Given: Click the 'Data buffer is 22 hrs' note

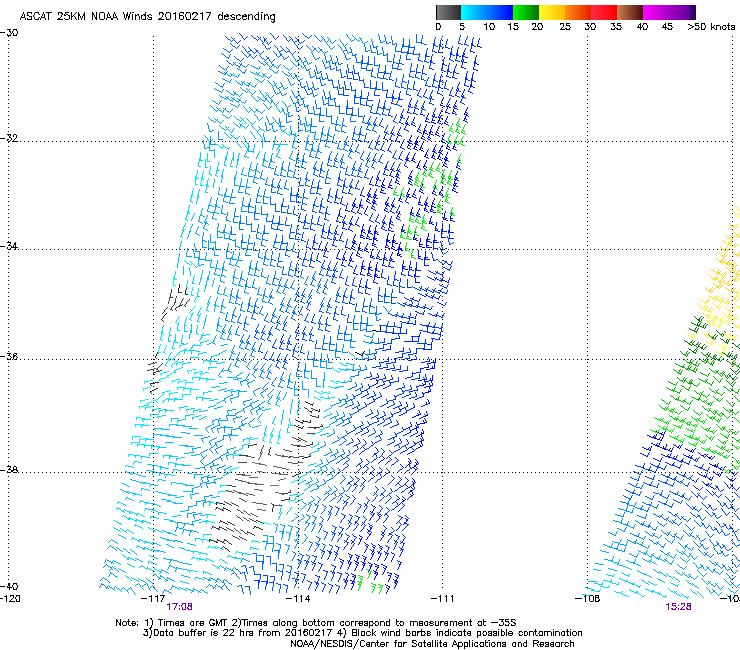Looking at the screenshot, I should [362, 633].
